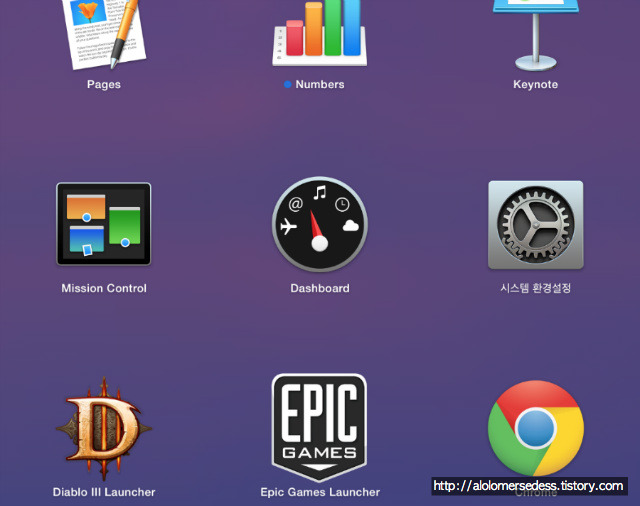Screen dimensions: 640x506
Task: Click the 'Numbers' label text
Action: (320, 84)
